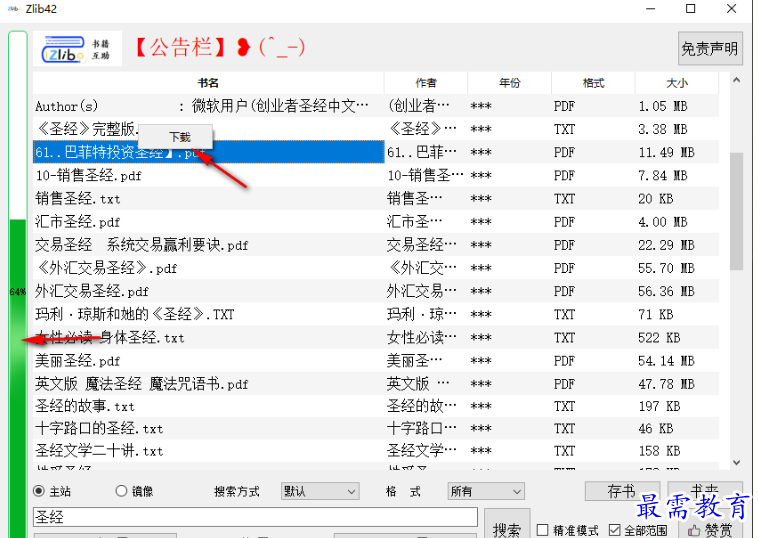Image resolution: width=758 pixels, height=538 pixels.
Task: Select the row 英文版 魔法圣经 魔法咒语书.pdf
Action: pos(376,384)
